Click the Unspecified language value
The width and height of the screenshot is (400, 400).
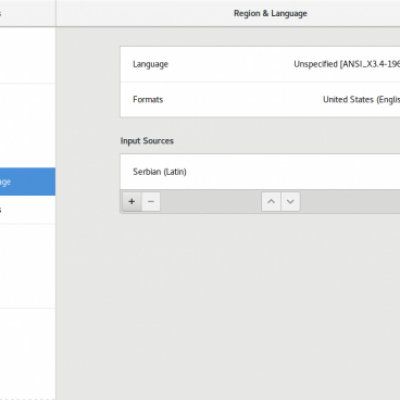click(347, 64)
